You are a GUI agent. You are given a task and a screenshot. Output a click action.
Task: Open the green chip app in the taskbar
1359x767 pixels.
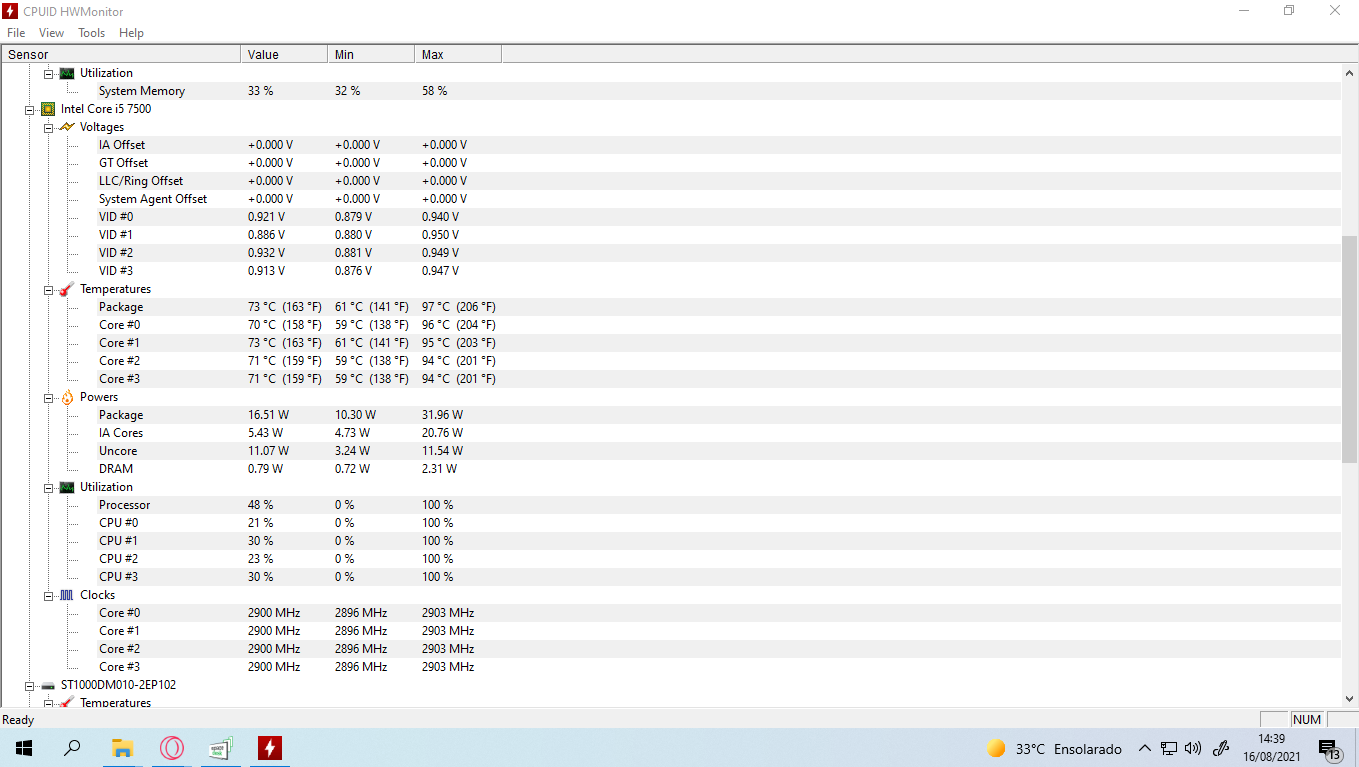(220, 748)
